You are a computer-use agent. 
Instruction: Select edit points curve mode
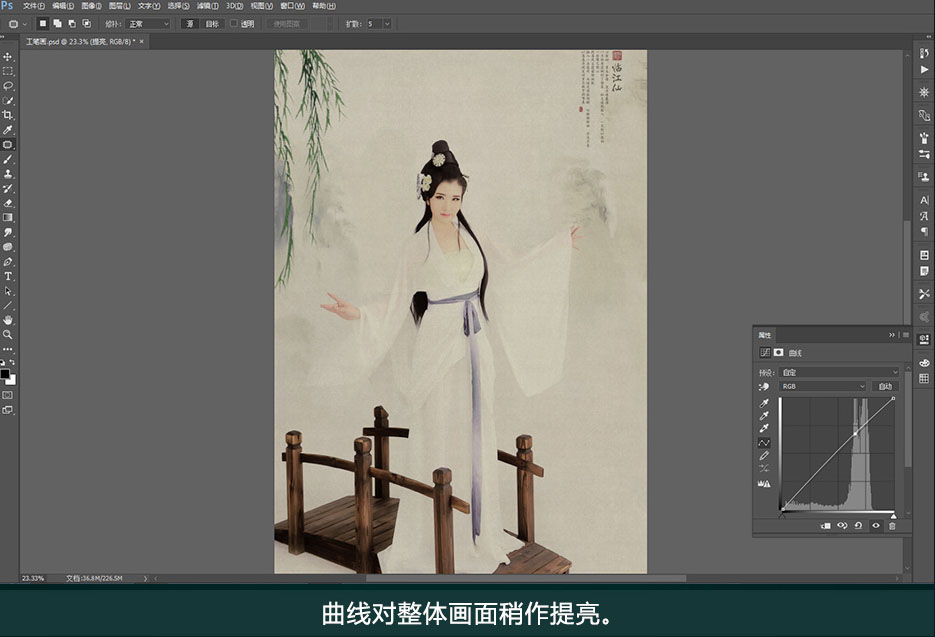pyautogui.click(x=764, y=443)
